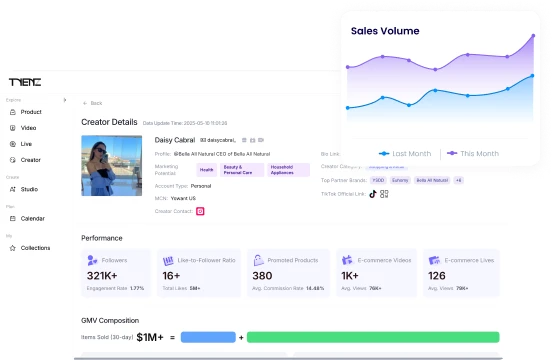Viewport: 552px width, 360px height.
Task: Click the 126 e-commerce lives value
Action: click(437, 276)
